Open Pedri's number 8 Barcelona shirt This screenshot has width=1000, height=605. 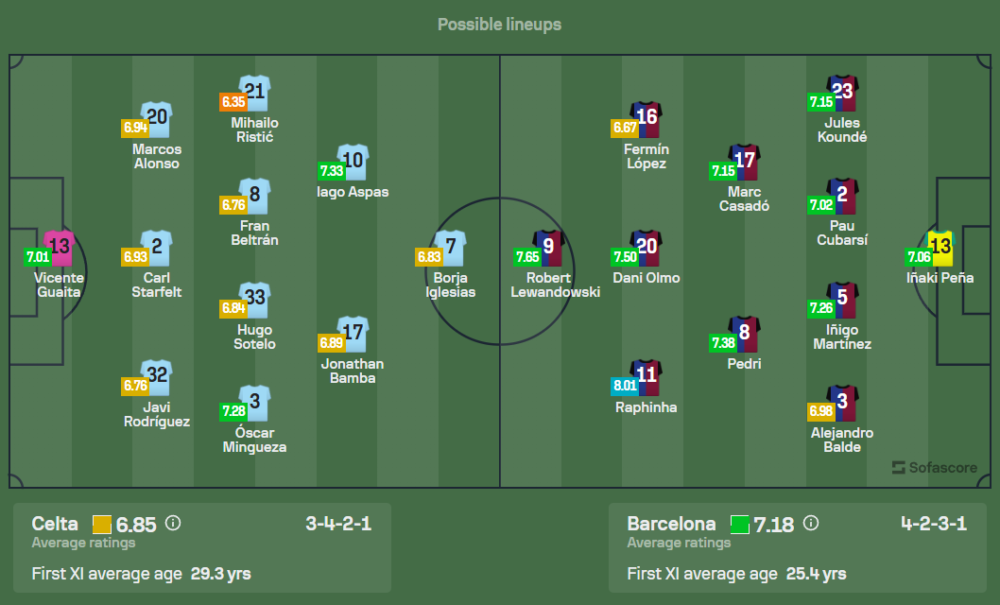pyautogui.click(x=744, y=332)
